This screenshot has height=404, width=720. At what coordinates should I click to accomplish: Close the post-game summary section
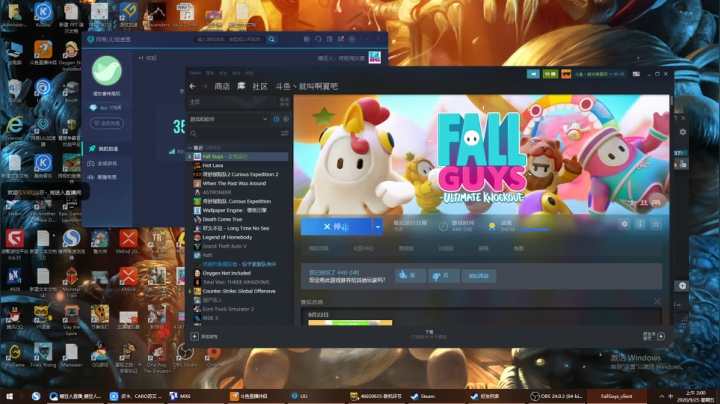pos(657,302)
